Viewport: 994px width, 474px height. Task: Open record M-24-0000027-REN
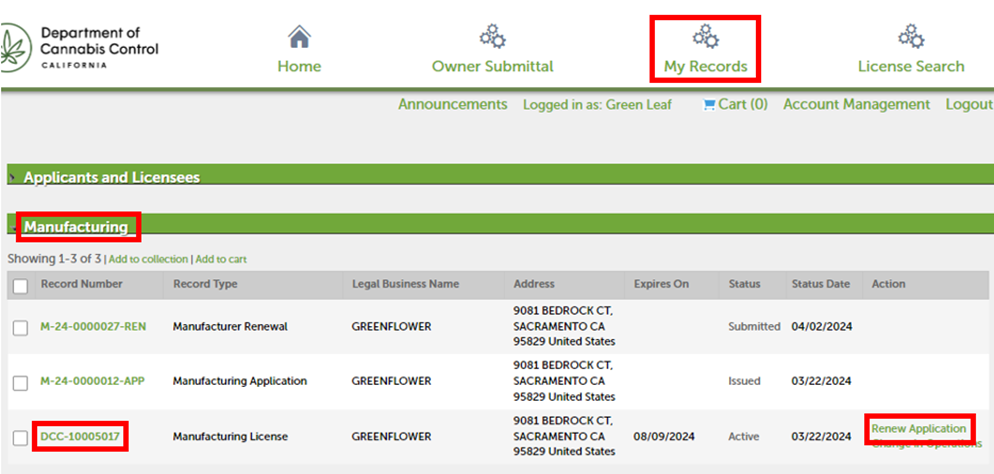(93, 327)
